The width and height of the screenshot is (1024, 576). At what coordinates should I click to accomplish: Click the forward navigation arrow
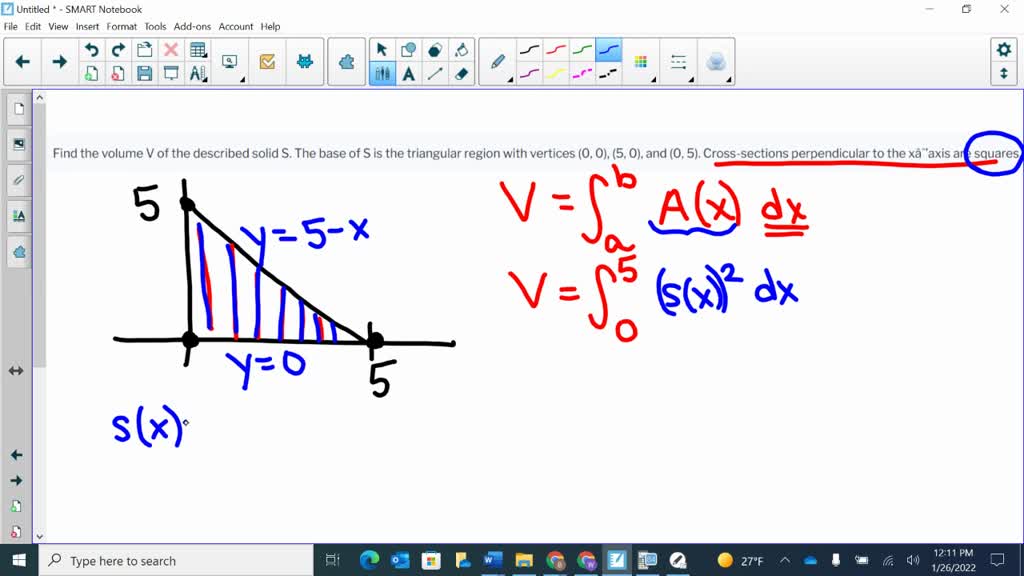60,61
